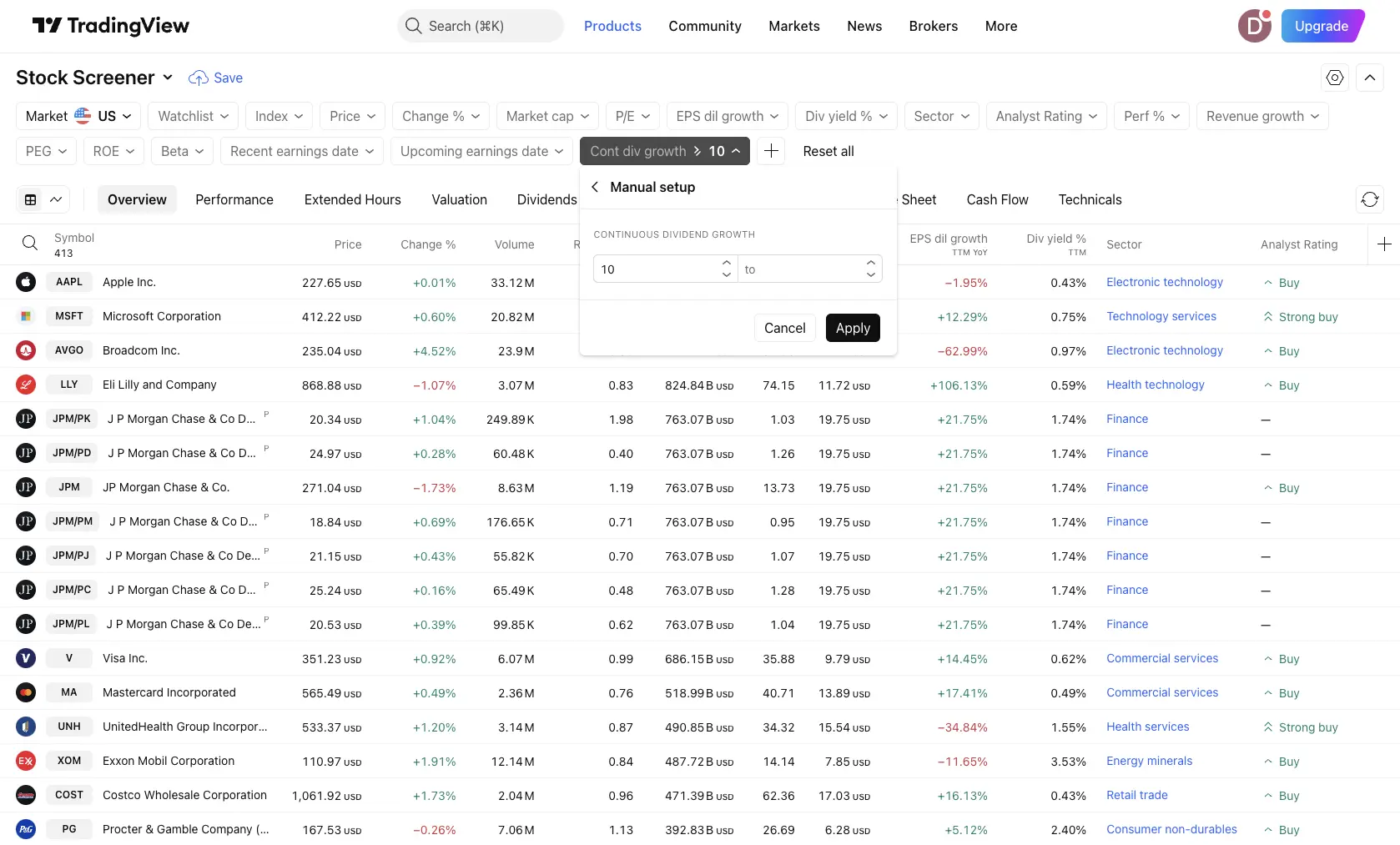Image resolution: width=1400 pixels, height=845 pixels.
Task: Click the screener settings hexagon icon
Action: (x=1335, y=78)
